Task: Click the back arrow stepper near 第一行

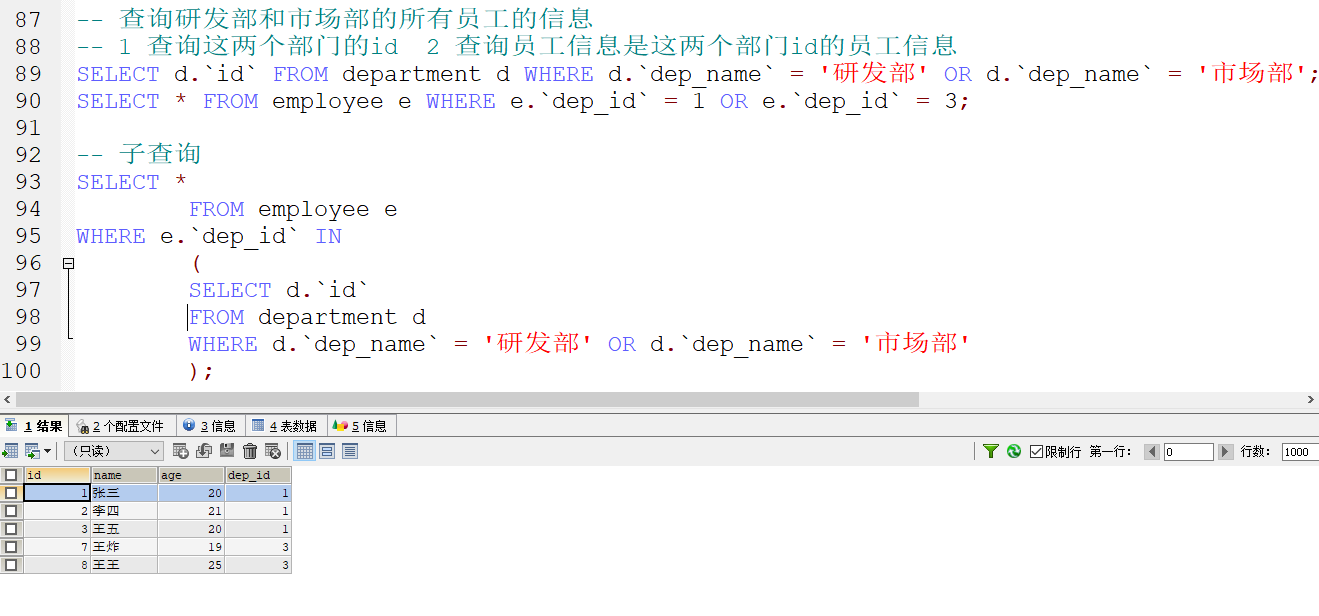Action: 1152,451
